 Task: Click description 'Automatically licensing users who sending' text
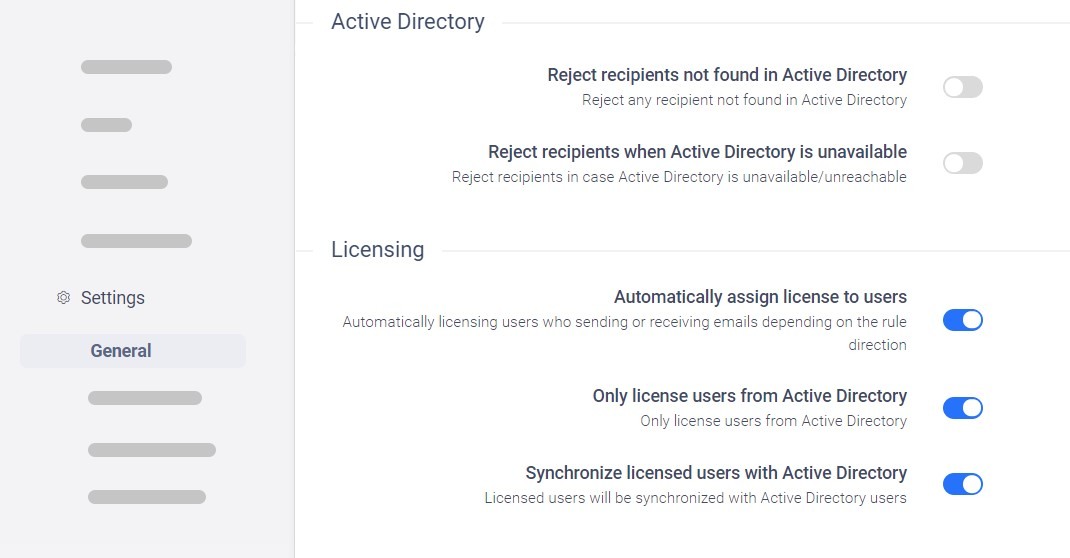(624, 333)
